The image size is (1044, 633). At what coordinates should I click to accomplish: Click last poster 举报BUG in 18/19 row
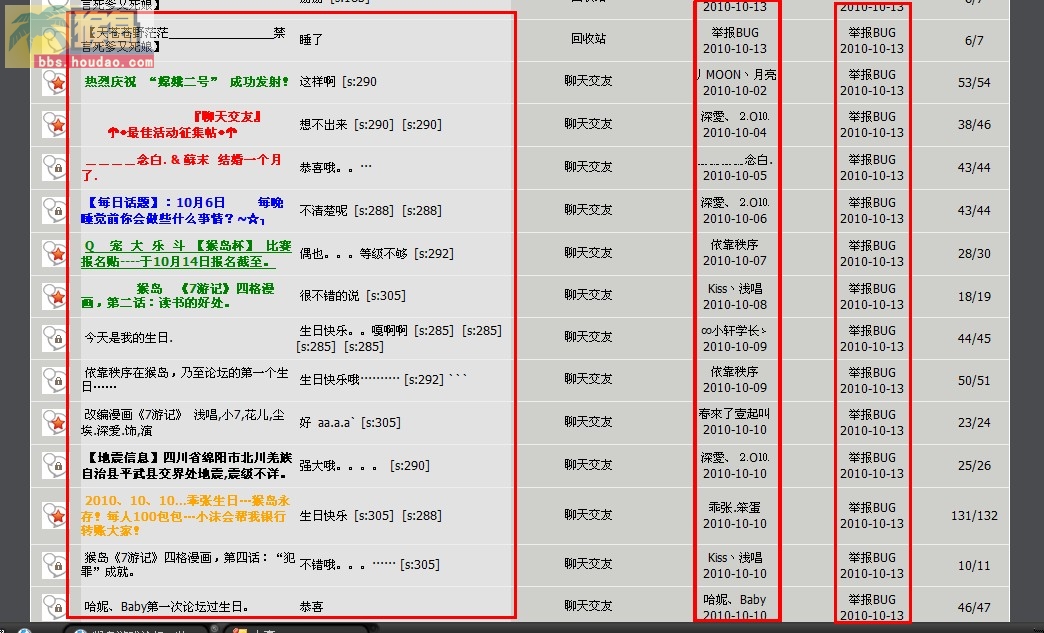pyautogui.click(x=872, y=288)
